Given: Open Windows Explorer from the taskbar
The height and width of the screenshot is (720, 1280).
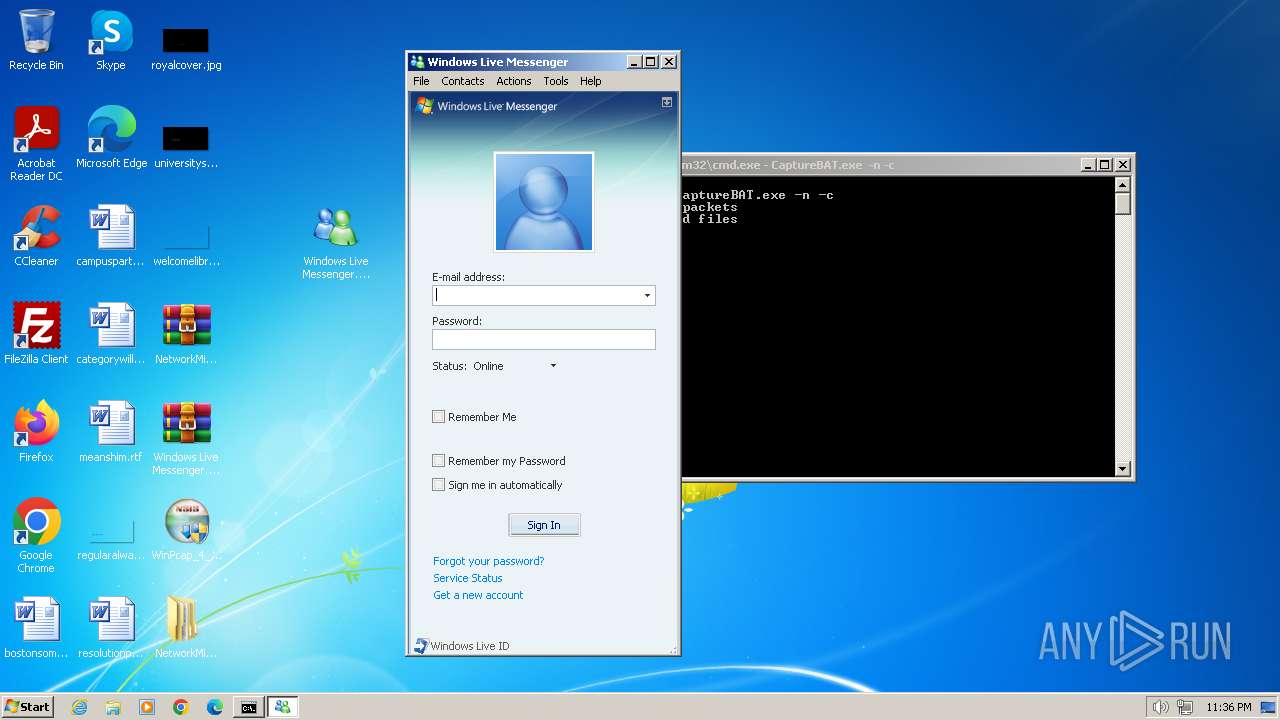Looking at the screenshot, I should [x=113, y=707].
